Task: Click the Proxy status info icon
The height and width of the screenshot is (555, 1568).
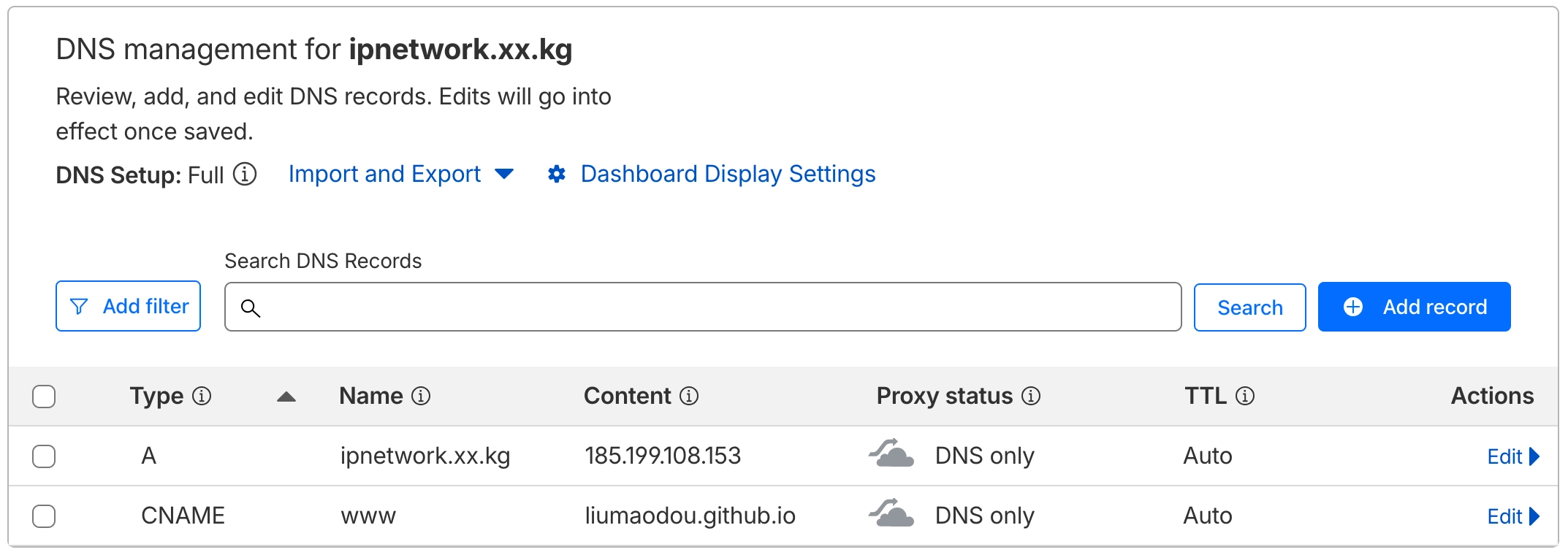Action: point(1031,396)
